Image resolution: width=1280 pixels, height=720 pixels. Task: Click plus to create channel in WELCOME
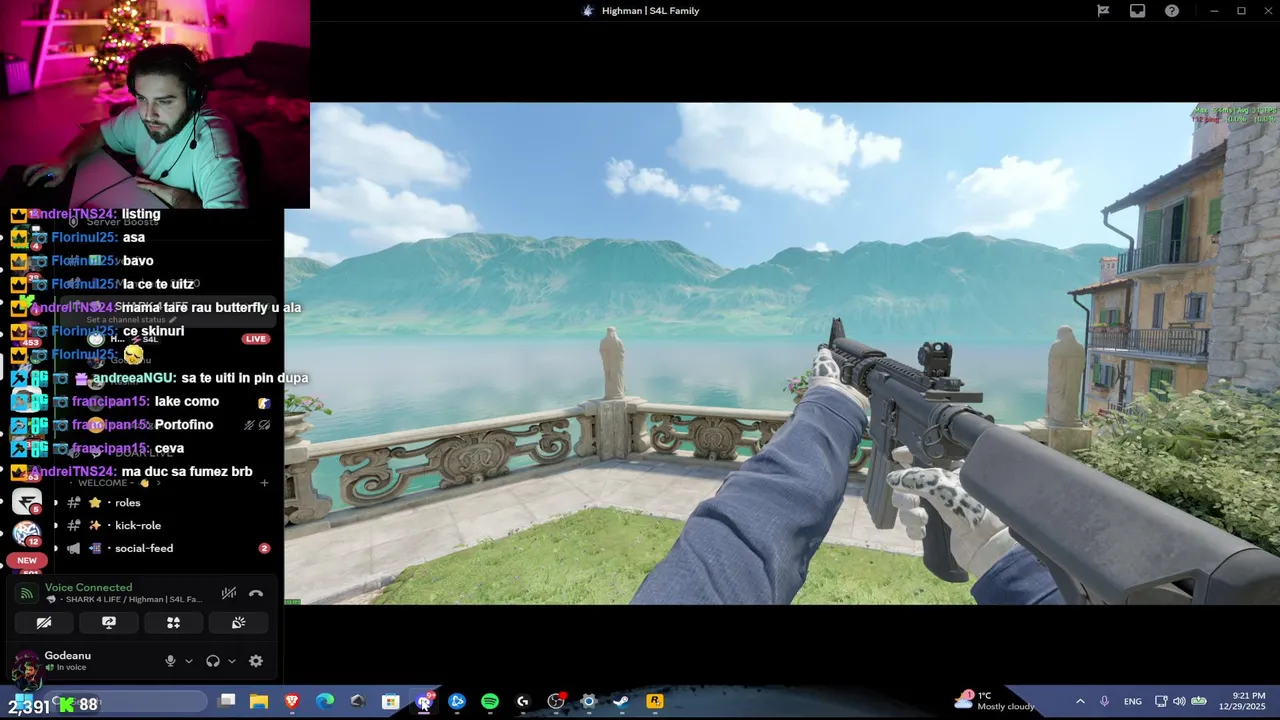(x=264, y=483)
